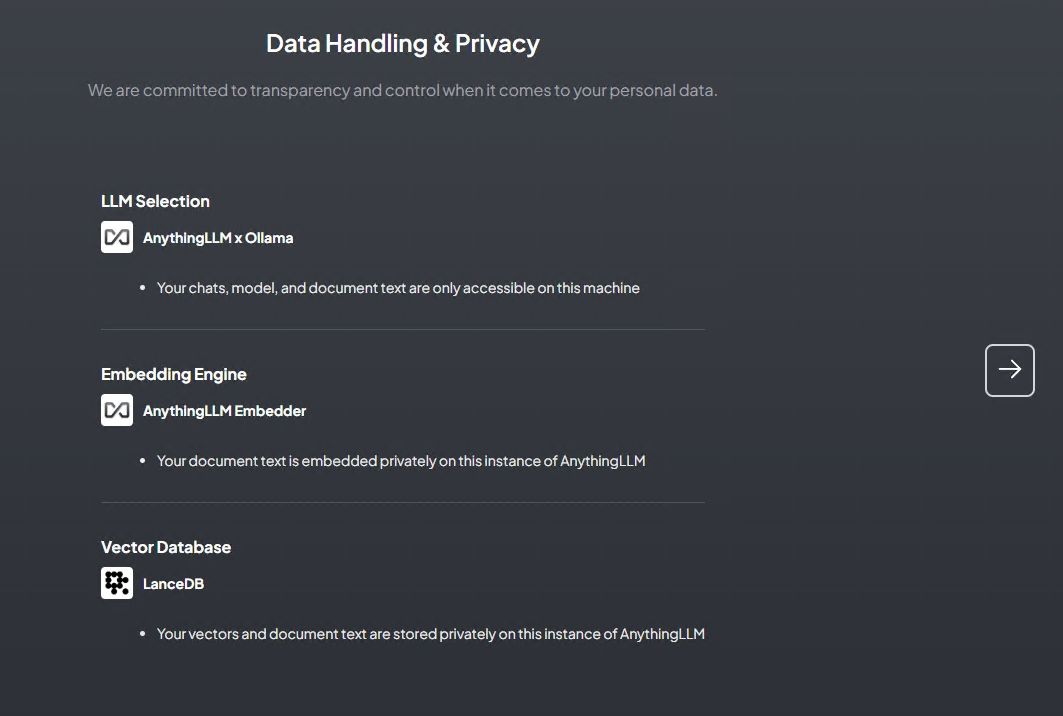The image size is (1063, 716).
Task: Click the divider line below LLM Selection
Action: pyautogui.click(x=402, y=328)
